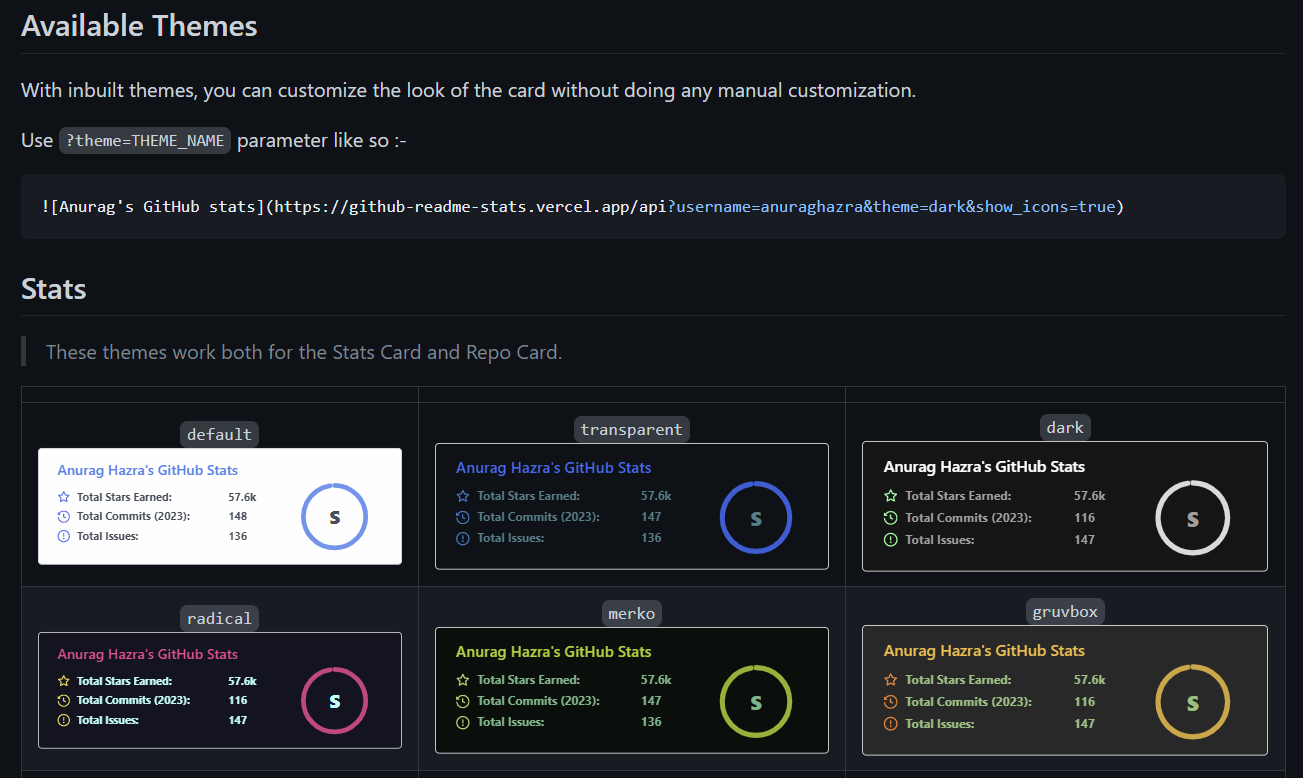Click the 'gruvbox' theme label
This screenshot has width=1303, height=778.
pyautogui.click(x=1065, y=611)
